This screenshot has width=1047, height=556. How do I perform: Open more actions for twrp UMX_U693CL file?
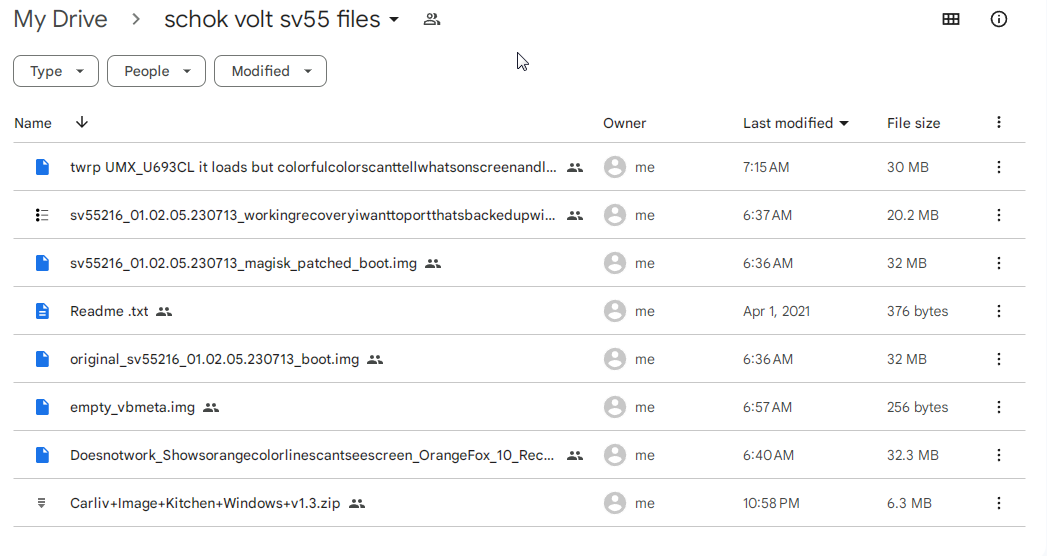999,167
